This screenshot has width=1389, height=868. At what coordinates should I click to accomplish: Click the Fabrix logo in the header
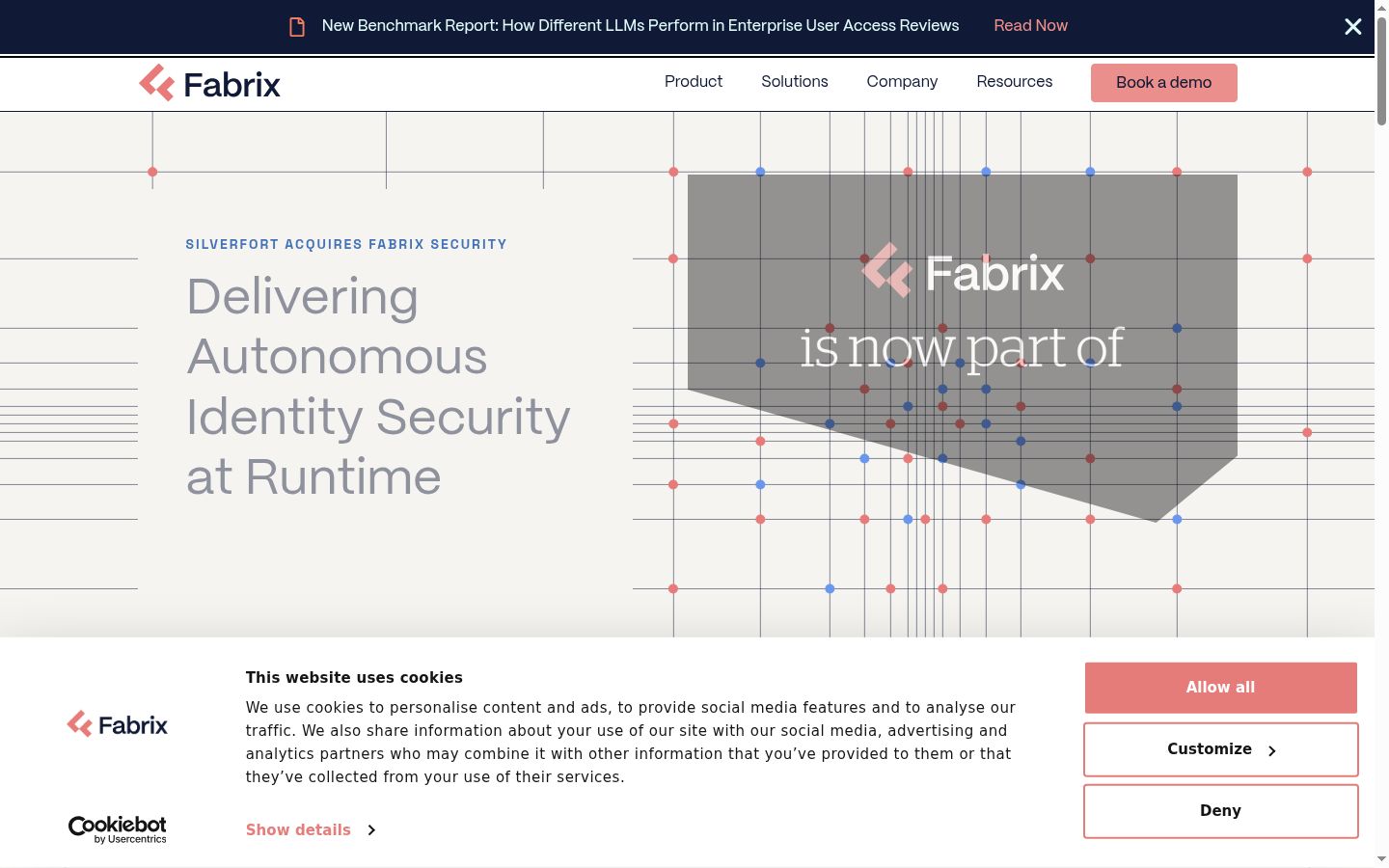tap(209, 84)
